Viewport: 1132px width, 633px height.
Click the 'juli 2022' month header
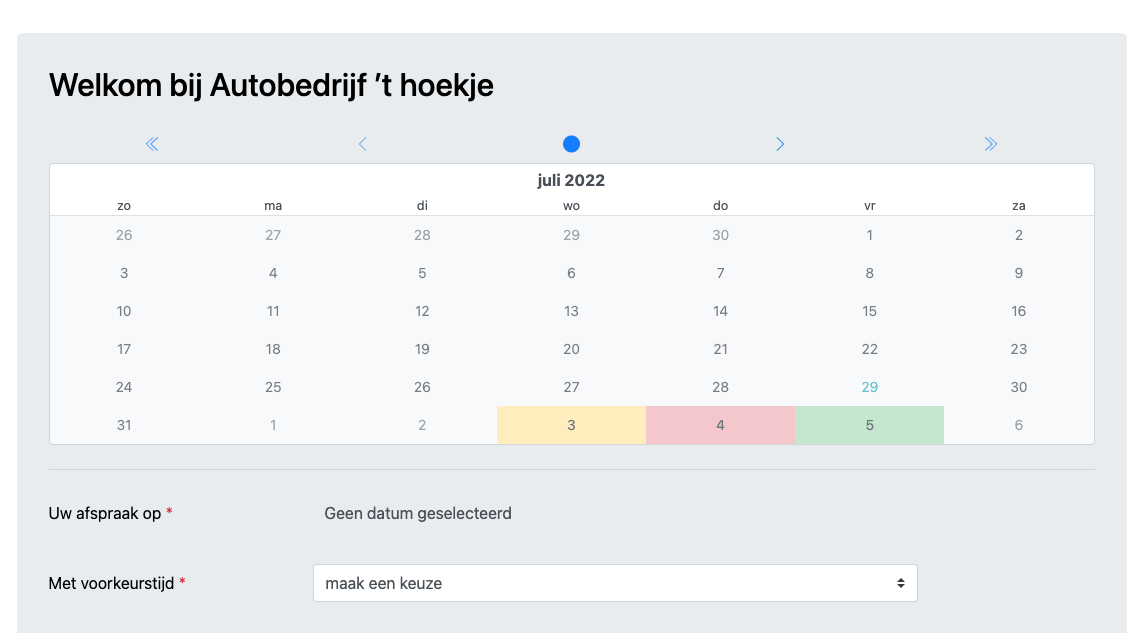point(571,181)
